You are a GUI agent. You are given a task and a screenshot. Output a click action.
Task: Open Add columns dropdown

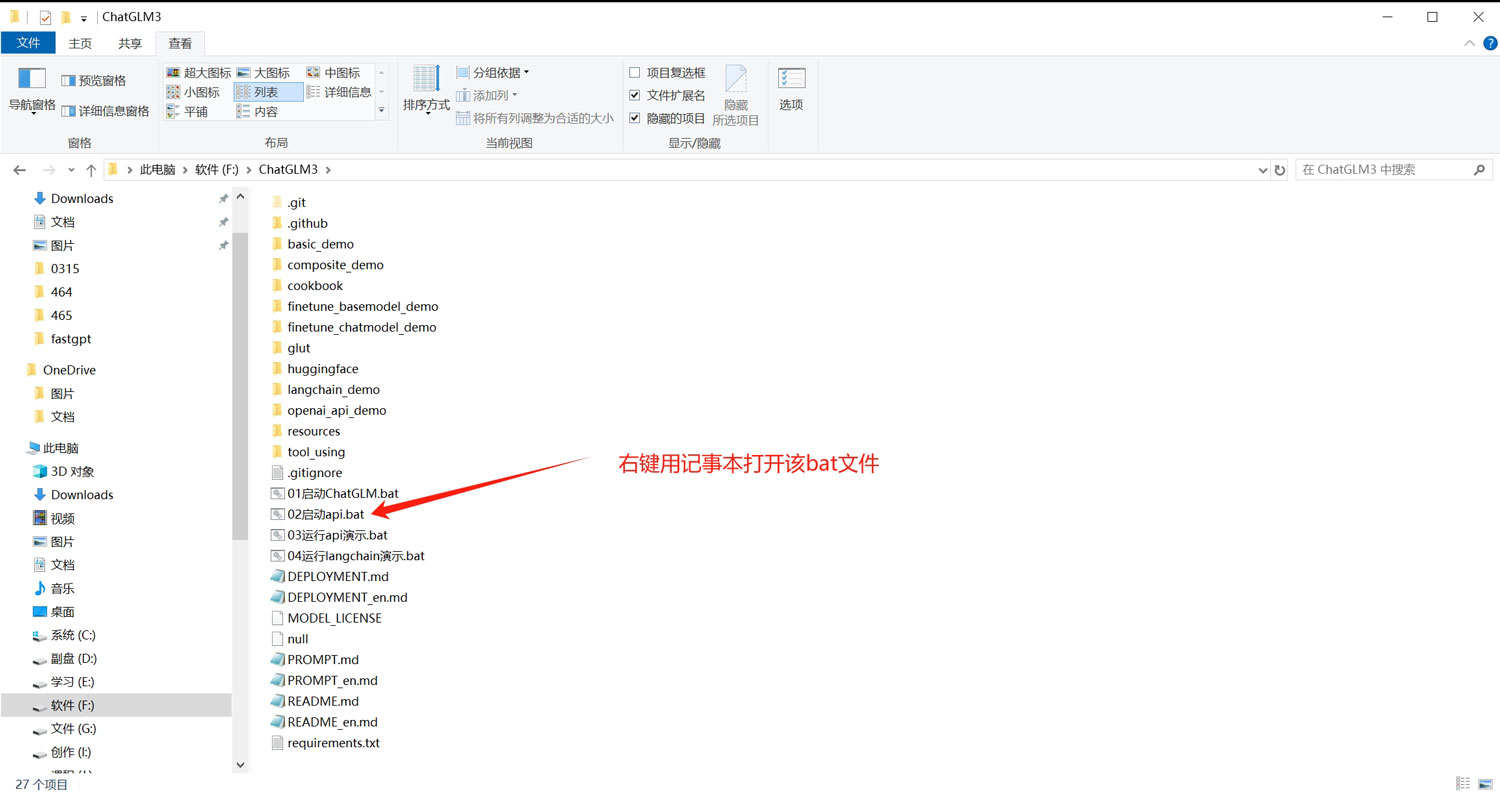coord(487,95)
